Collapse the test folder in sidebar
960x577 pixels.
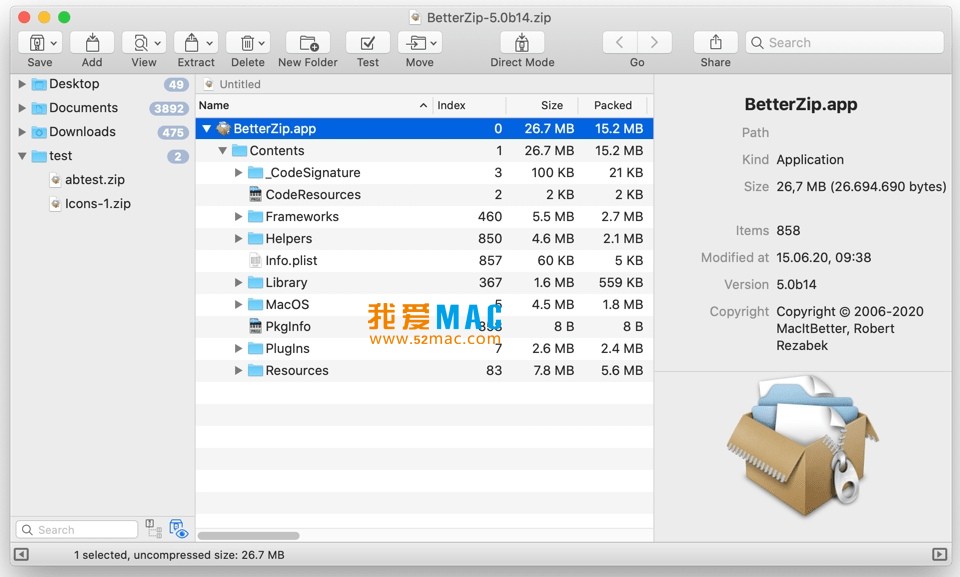coord(22,156)
